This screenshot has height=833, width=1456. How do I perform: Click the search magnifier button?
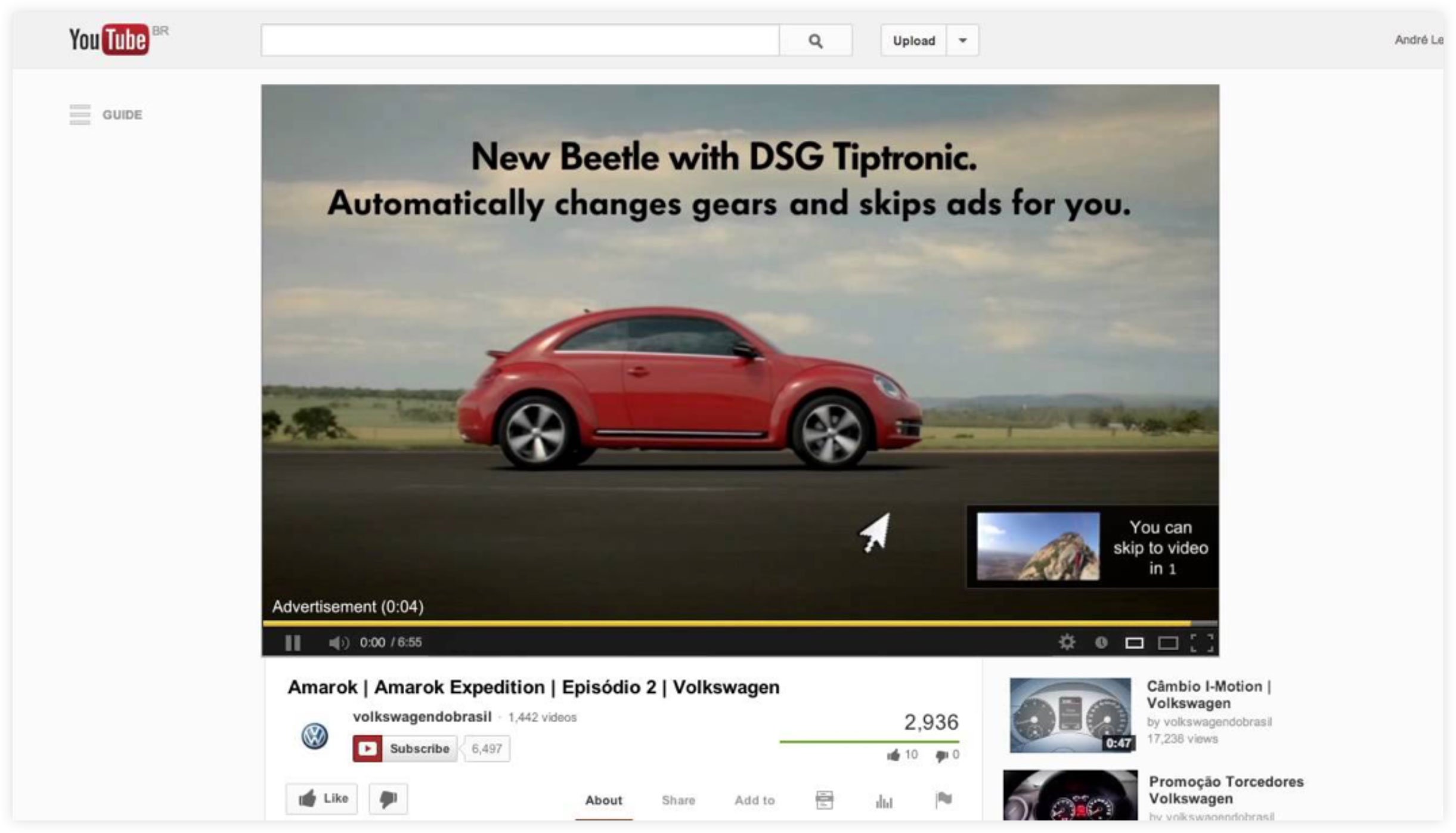815,41
